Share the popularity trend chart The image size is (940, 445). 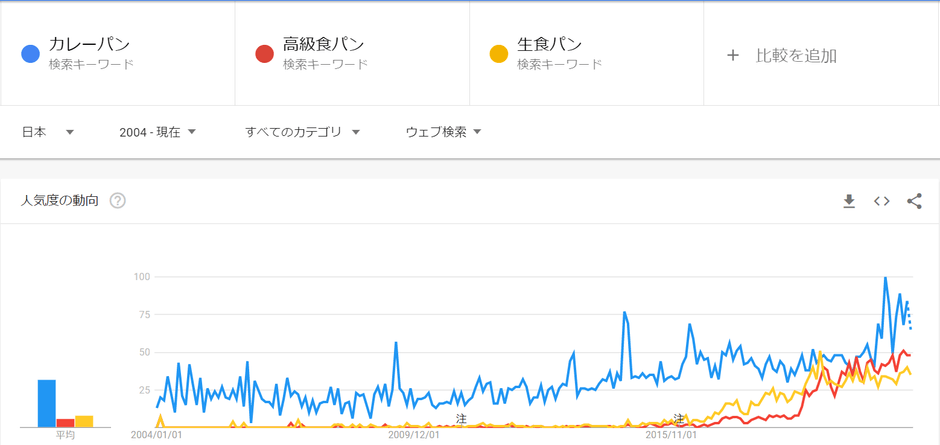(914, 201)
